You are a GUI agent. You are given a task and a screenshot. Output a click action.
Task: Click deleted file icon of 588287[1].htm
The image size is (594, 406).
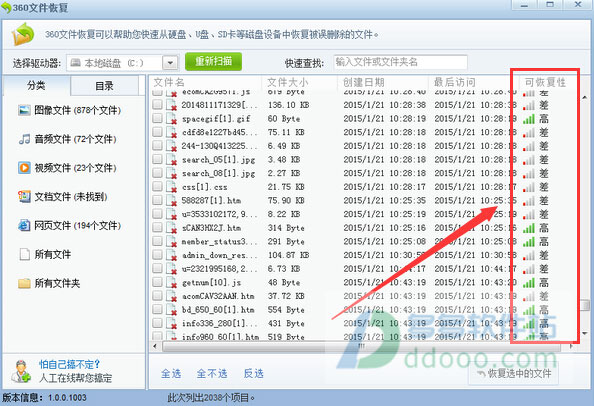pyautogui.click(x=172, y=200)
